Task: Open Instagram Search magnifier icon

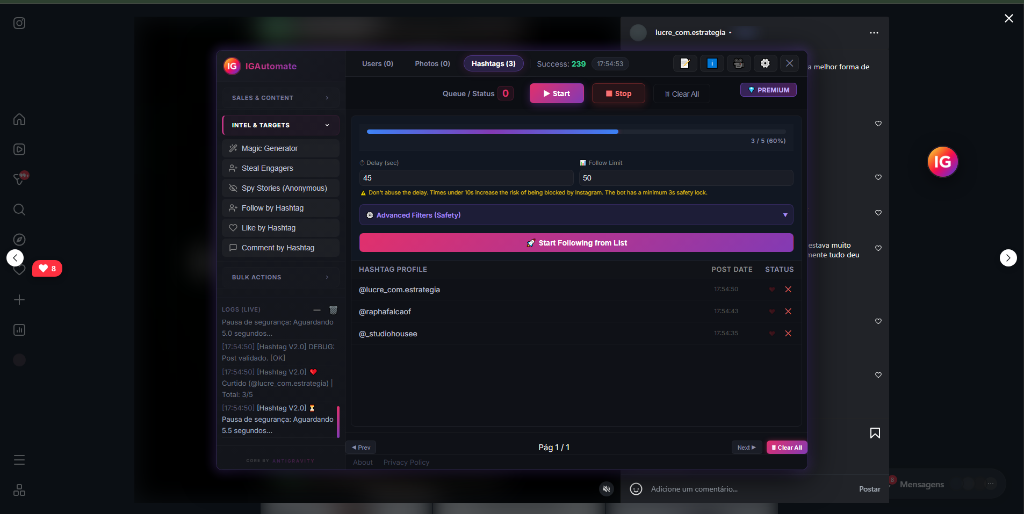Action: point(20,210)
